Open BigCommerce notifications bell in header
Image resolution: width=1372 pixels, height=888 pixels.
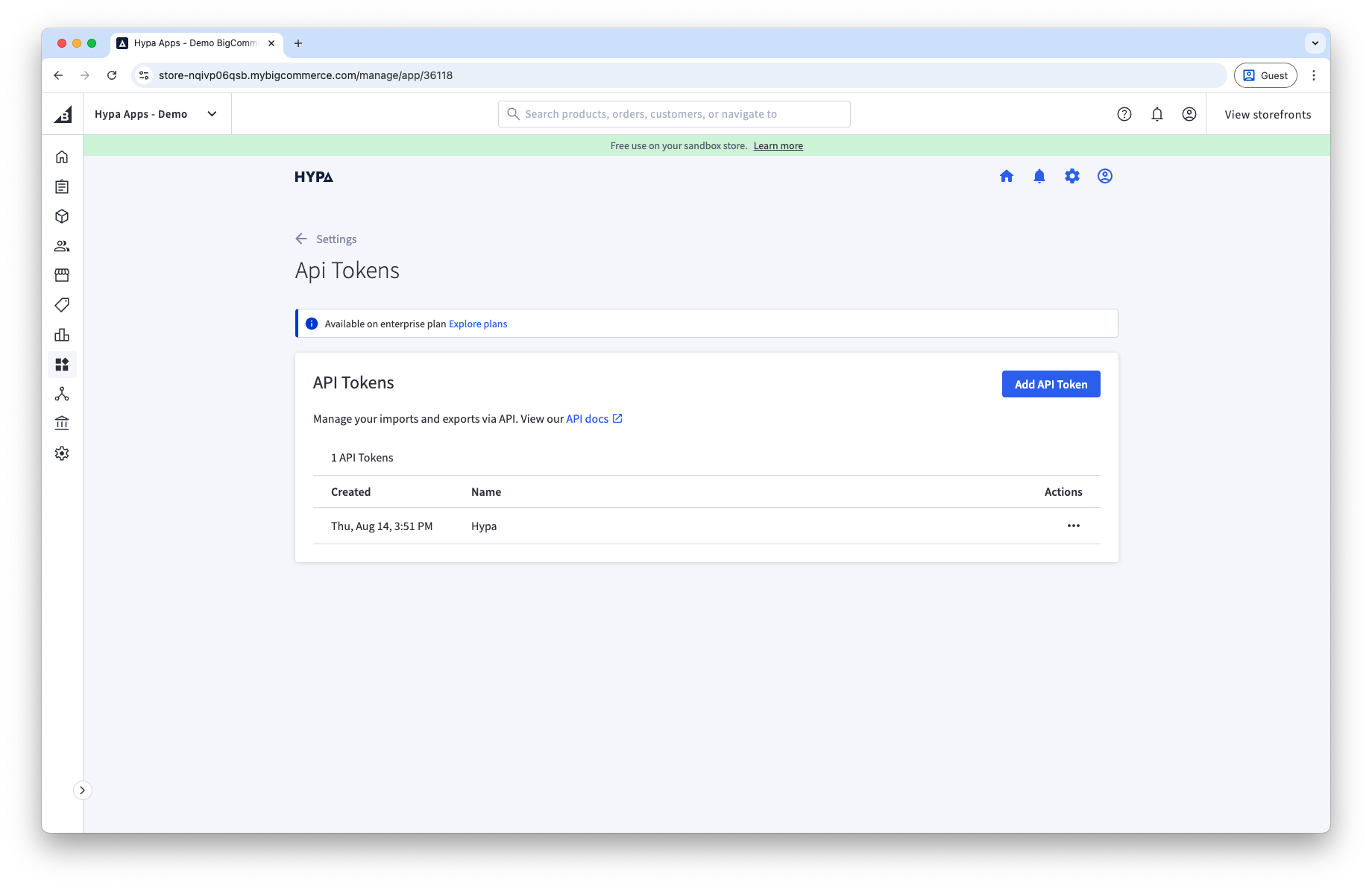1157,114
